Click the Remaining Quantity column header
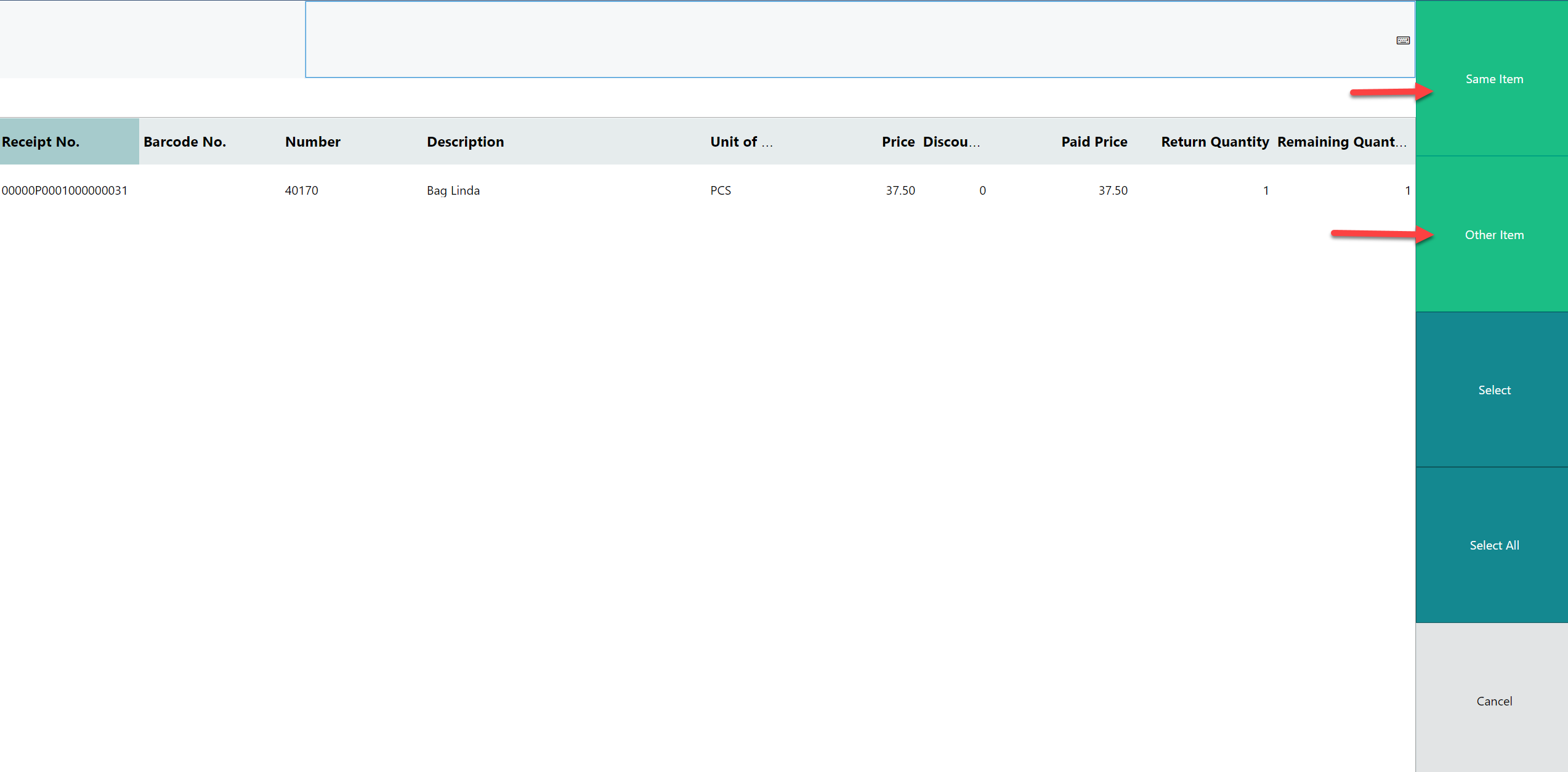 point(1341,142)
